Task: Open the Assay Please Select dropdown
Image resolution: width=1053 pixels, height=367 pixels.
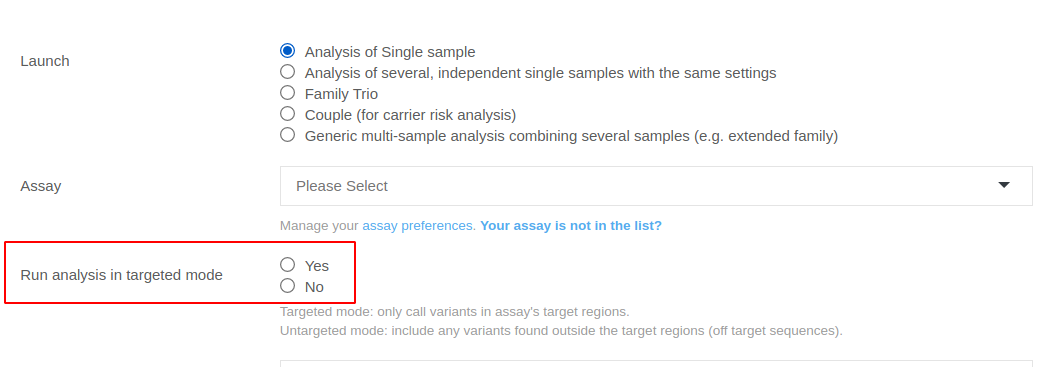Action: pos(656,186)
